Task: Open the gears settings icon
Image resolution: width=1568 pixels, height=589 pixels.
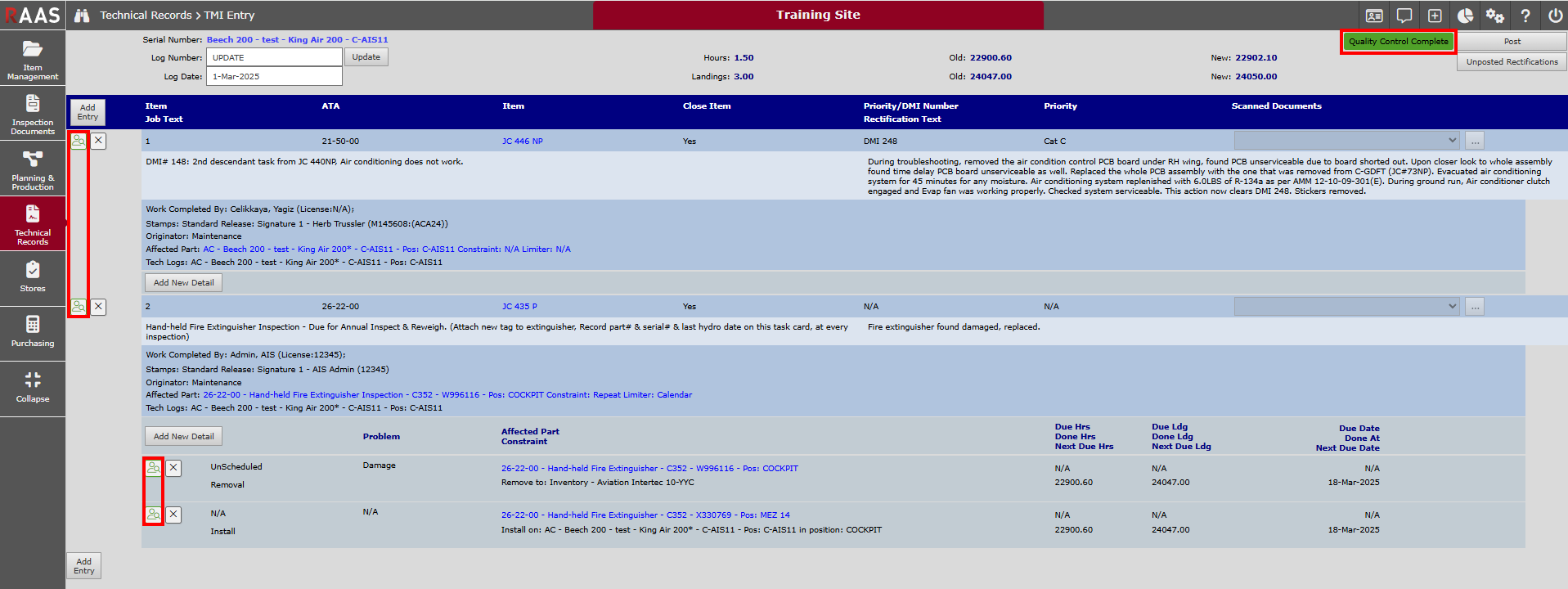Action: [x=1495, y=16]
